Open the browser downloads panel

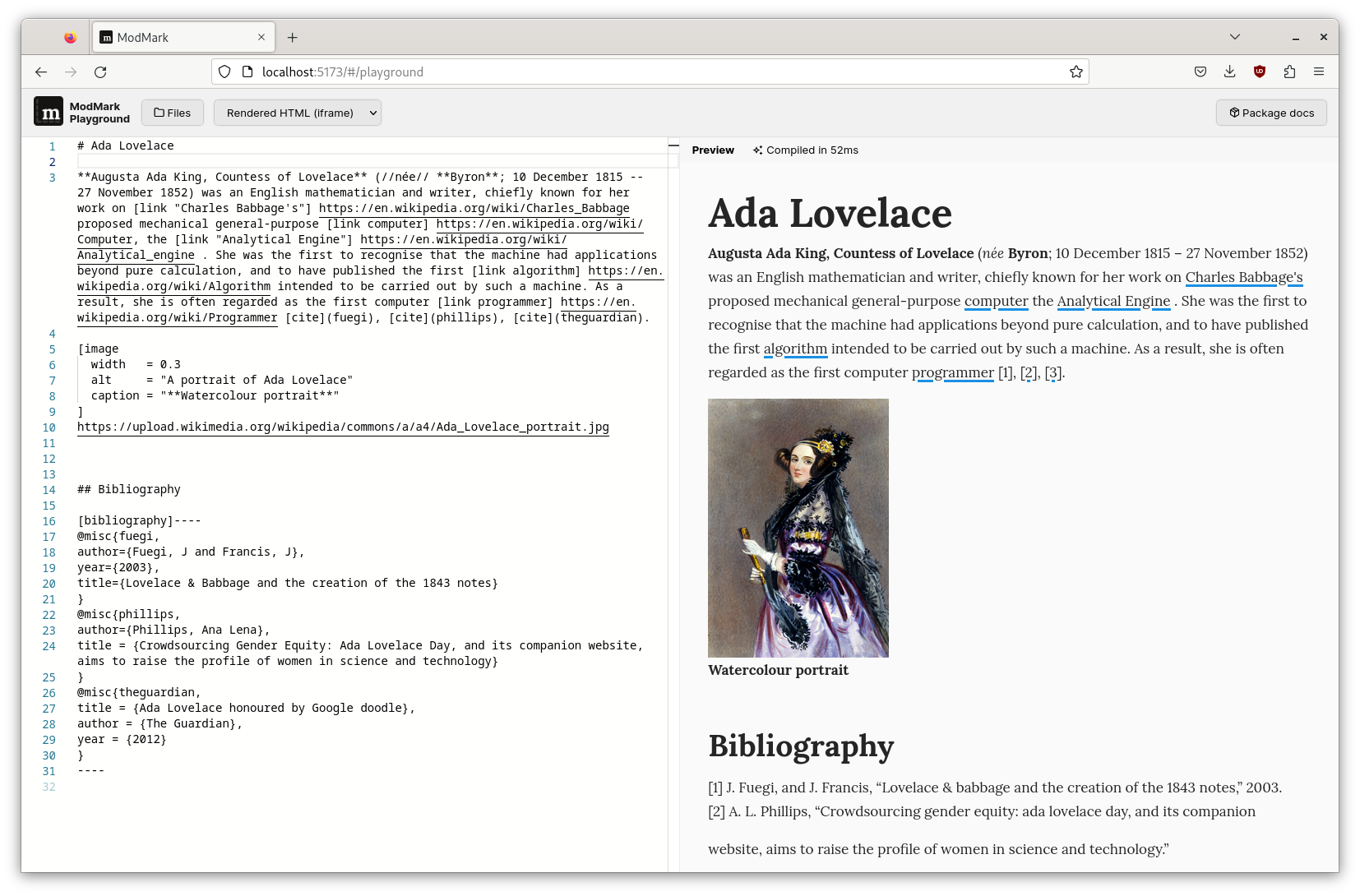pos(1230,72)
